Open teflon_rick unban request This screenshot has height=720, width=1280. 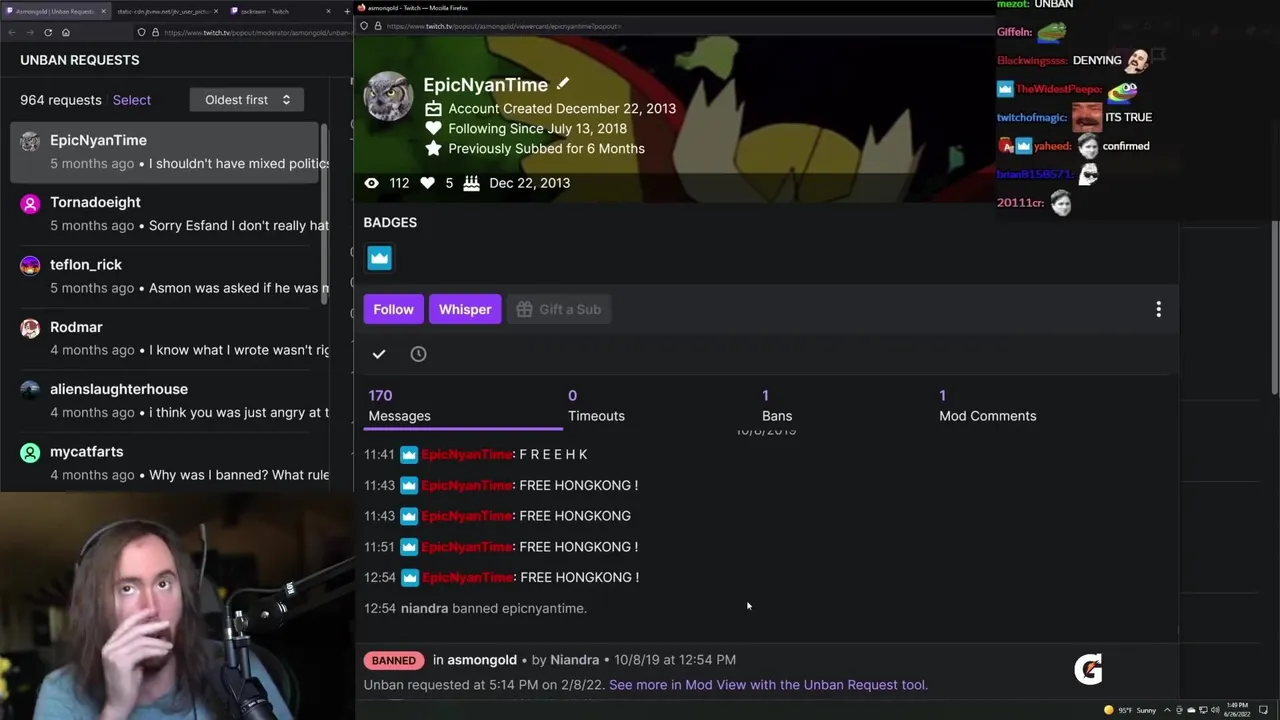(165, 276)
